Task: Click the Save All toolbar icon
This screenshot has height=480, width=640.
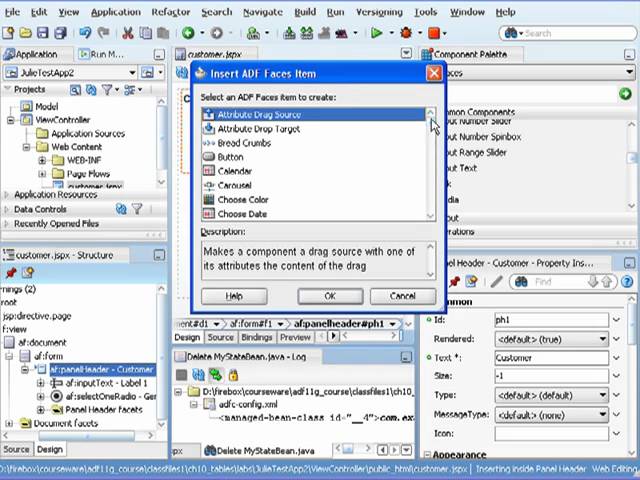Action: pos(61,33)
